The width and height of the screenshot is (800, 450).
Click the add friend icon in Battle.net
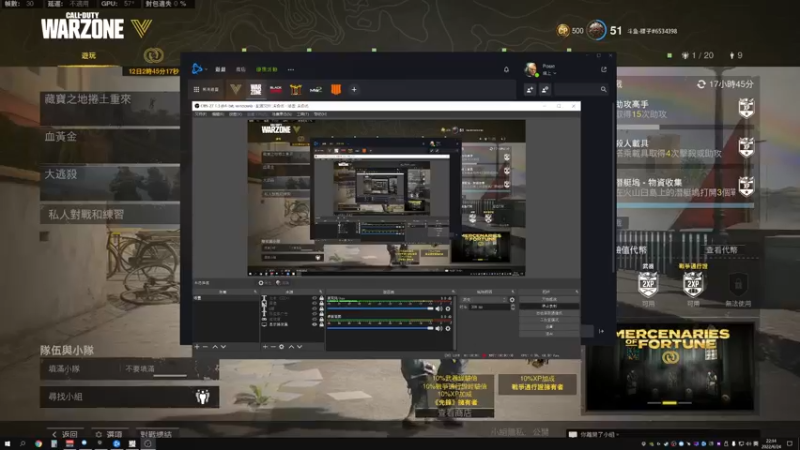(530, 89)
